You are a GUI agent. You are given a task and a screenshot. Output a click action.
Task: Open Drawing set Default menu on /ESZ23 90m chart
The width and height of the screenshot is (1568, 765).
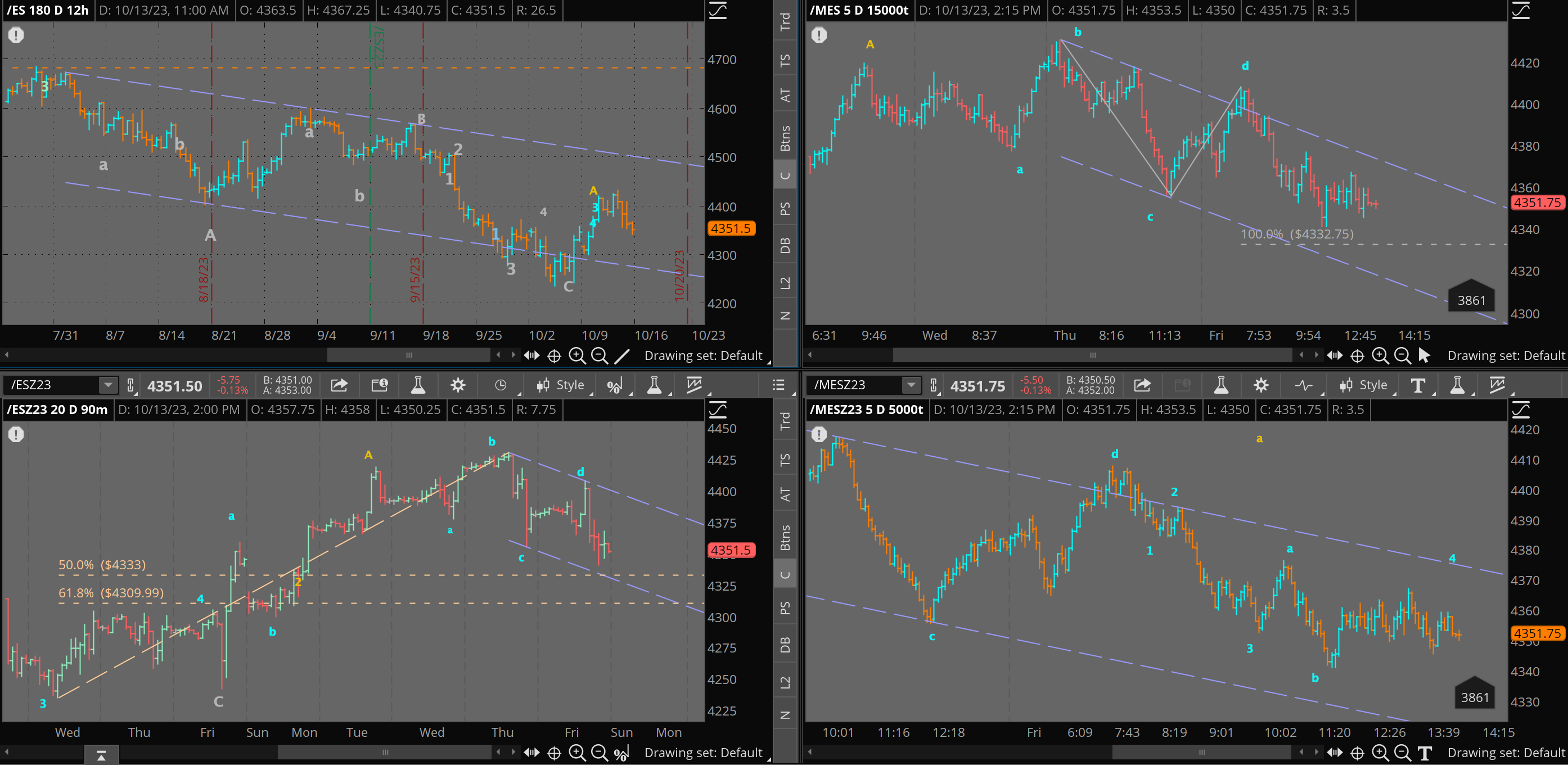[704, 753]
